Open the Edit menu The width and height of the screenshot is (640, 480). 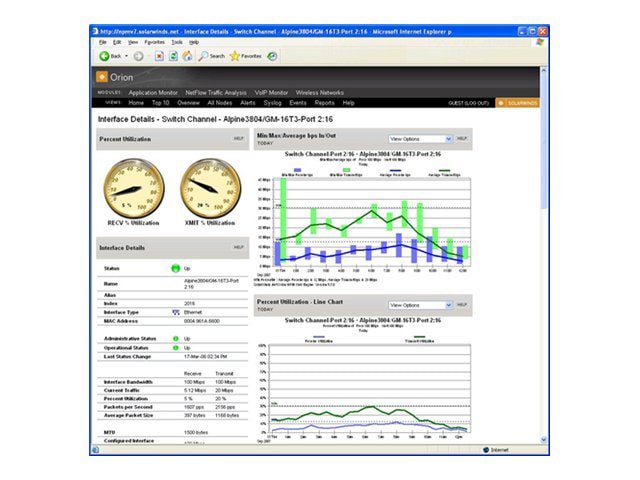pyautogui.click(x=117, y=42)
